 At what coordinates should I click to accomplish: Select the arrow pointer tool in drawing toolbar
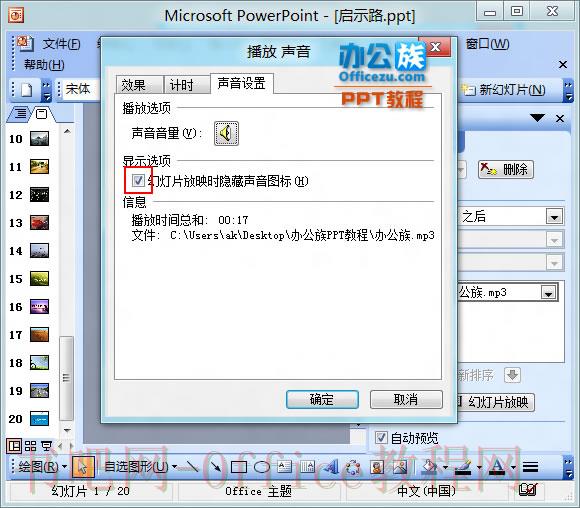coord(83,467)
